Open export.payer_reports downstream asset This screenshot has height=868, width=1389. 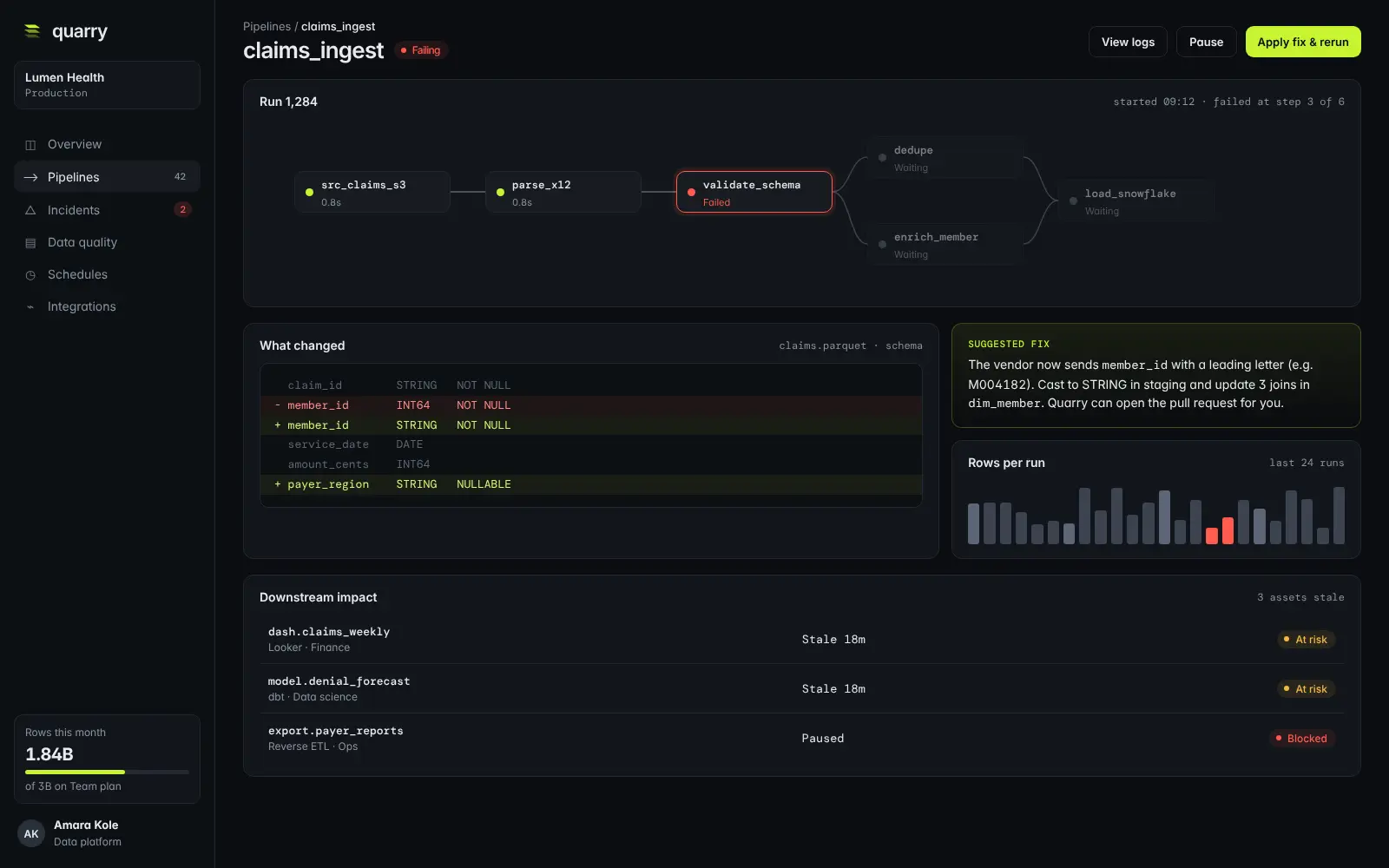(x=801, y=738)
